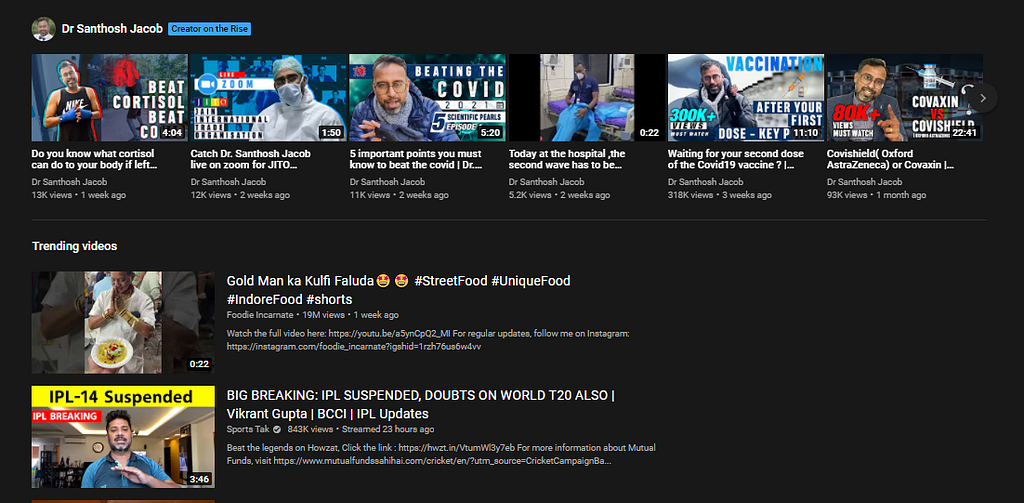1024x503 pixels.
Task: Click channel name under the 318K views video
Action: click(706, 182)
